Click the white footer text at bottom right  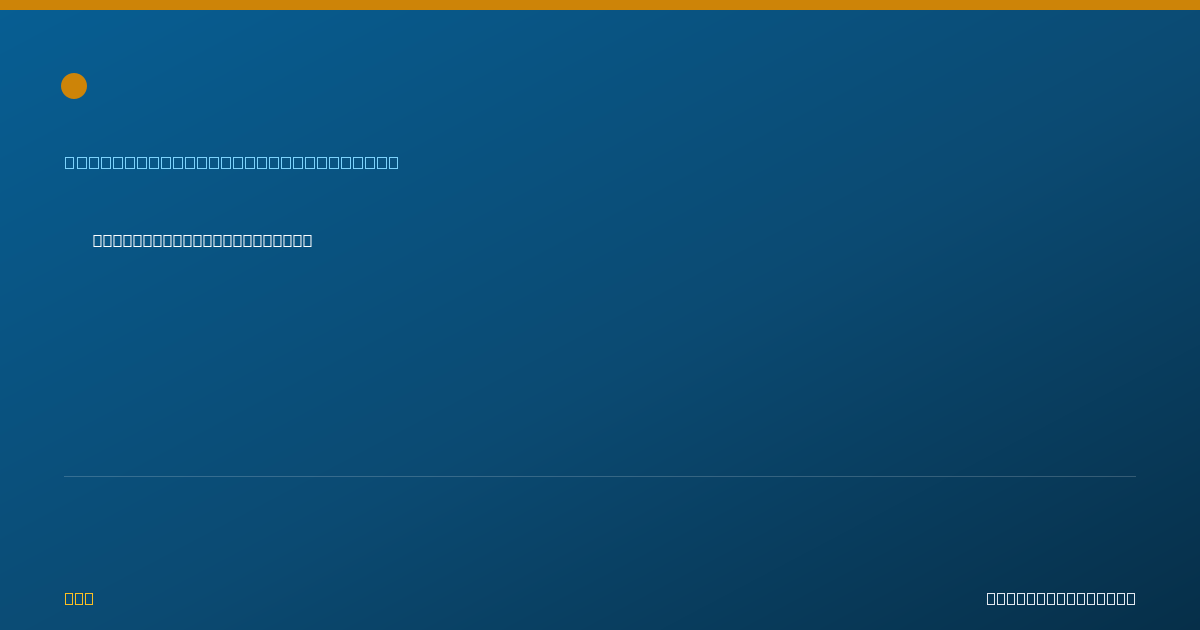coord(1061,598)
